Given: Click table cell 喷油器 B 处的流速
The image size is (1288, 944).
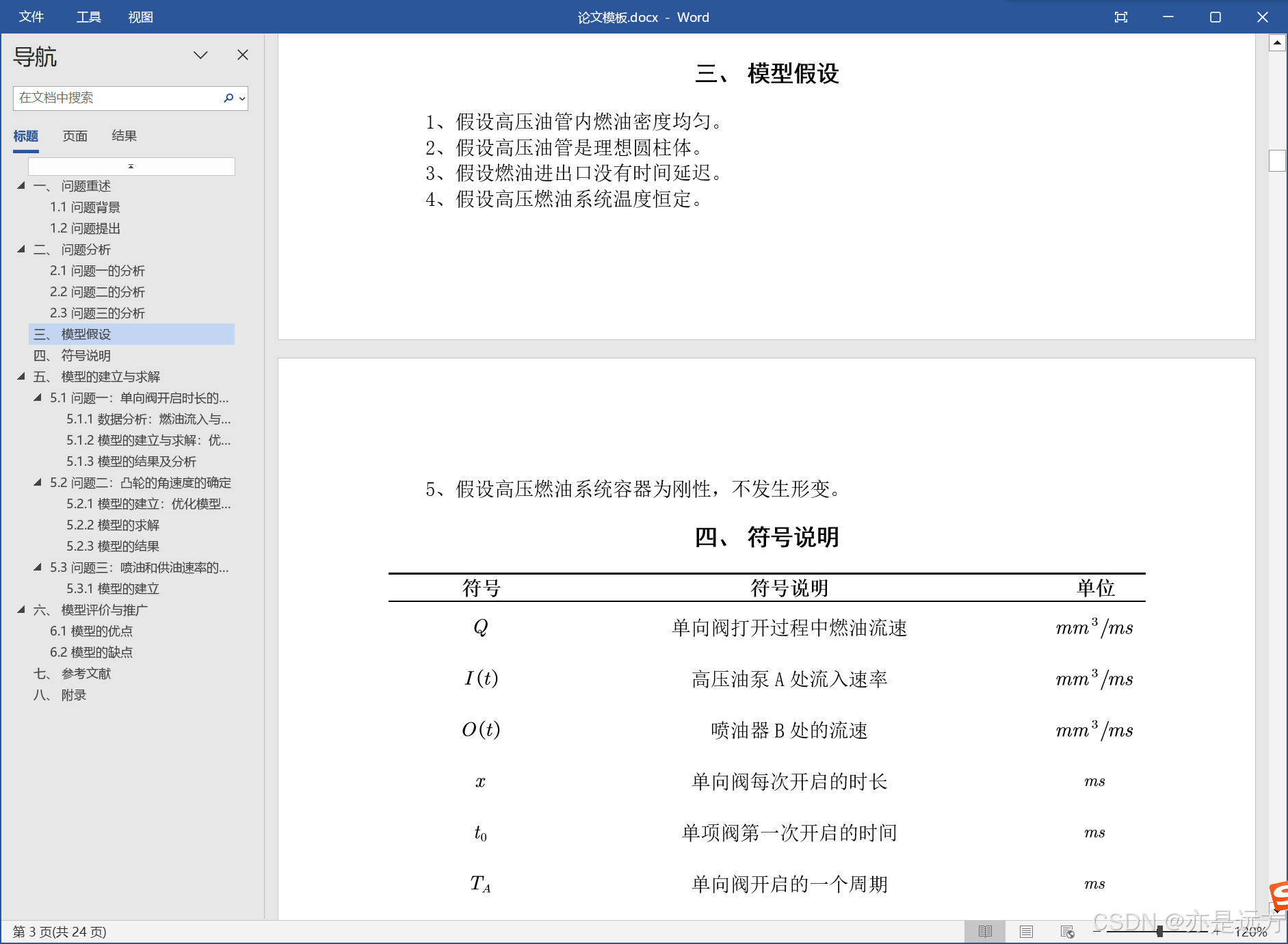Looking at the screenshot, I should (789, 731).
